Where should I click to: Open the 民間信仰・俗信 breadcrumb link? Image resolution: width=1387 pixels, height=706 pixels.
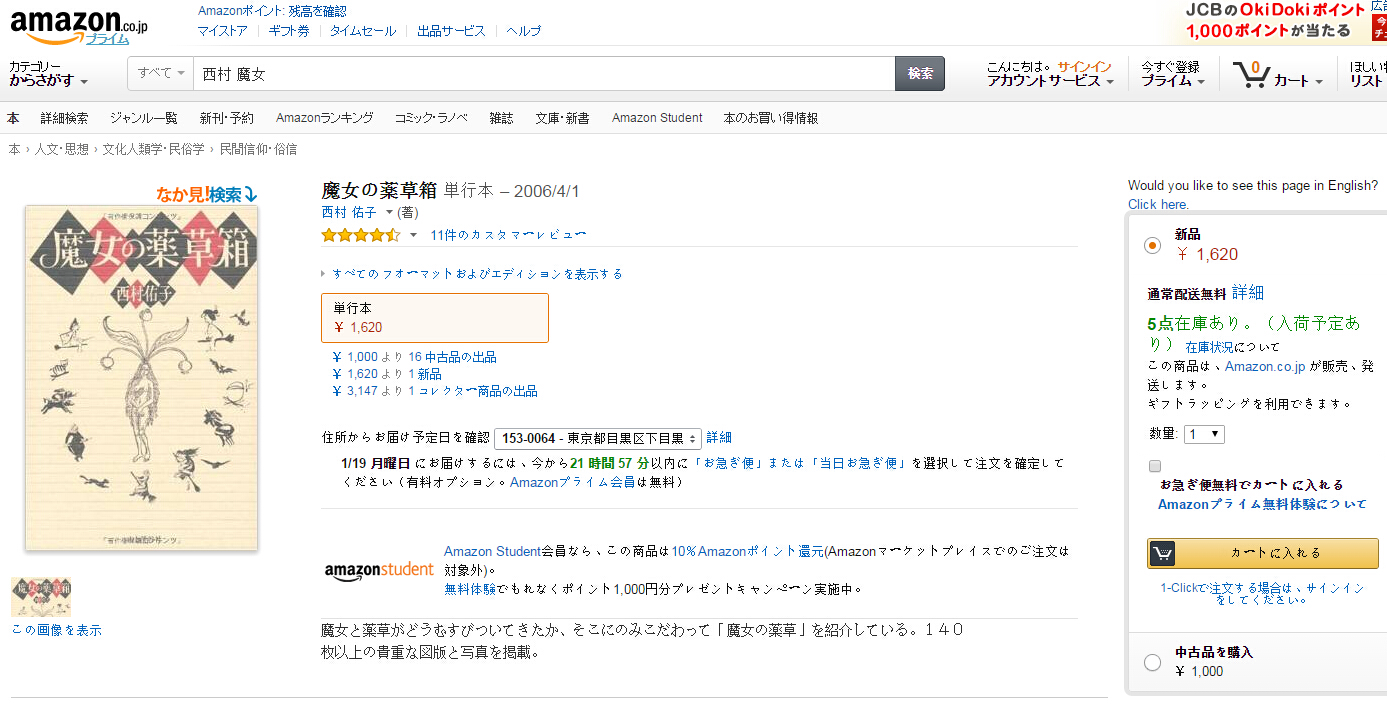pos(258,149)
